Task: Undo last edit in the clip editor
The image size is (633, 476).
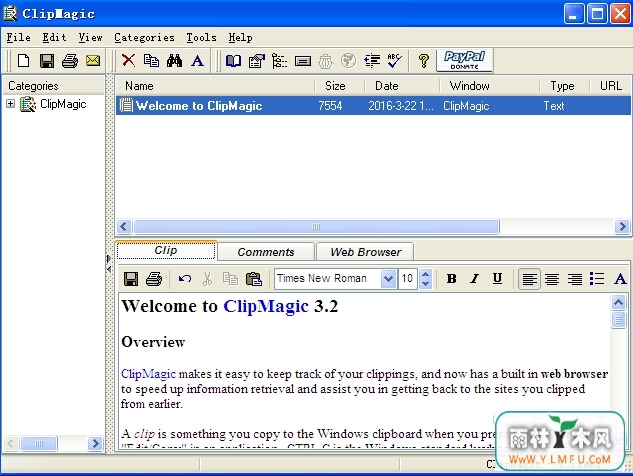Action: [185, 279]
